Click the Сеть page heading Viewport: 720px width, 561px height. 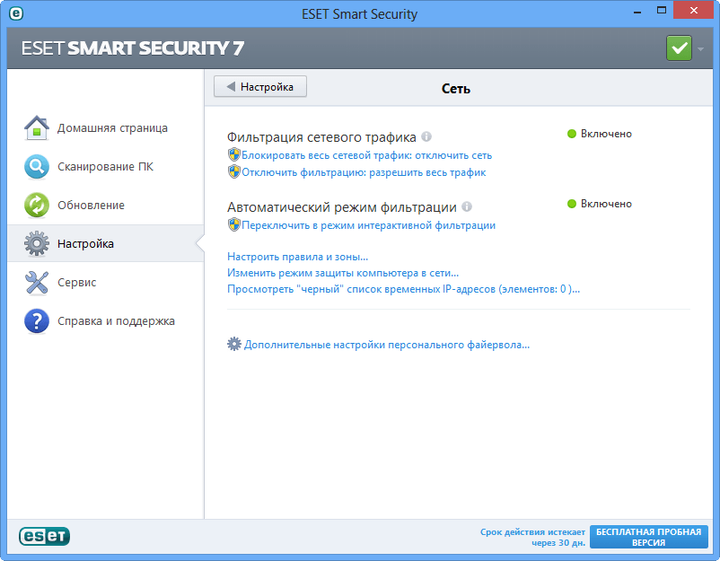point(456,89)
